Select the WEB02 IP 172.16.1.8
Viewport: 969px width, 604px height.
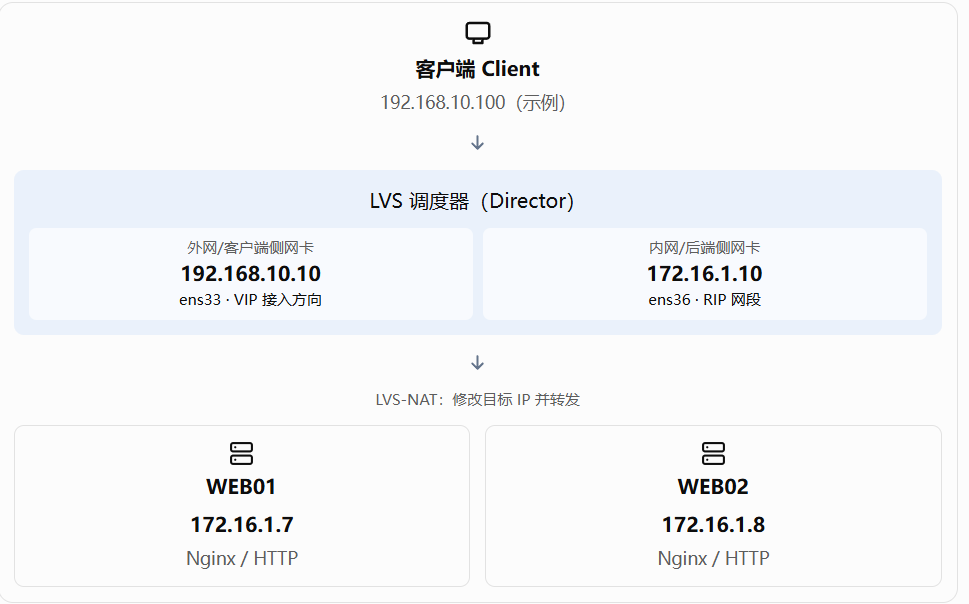point(713,524)
